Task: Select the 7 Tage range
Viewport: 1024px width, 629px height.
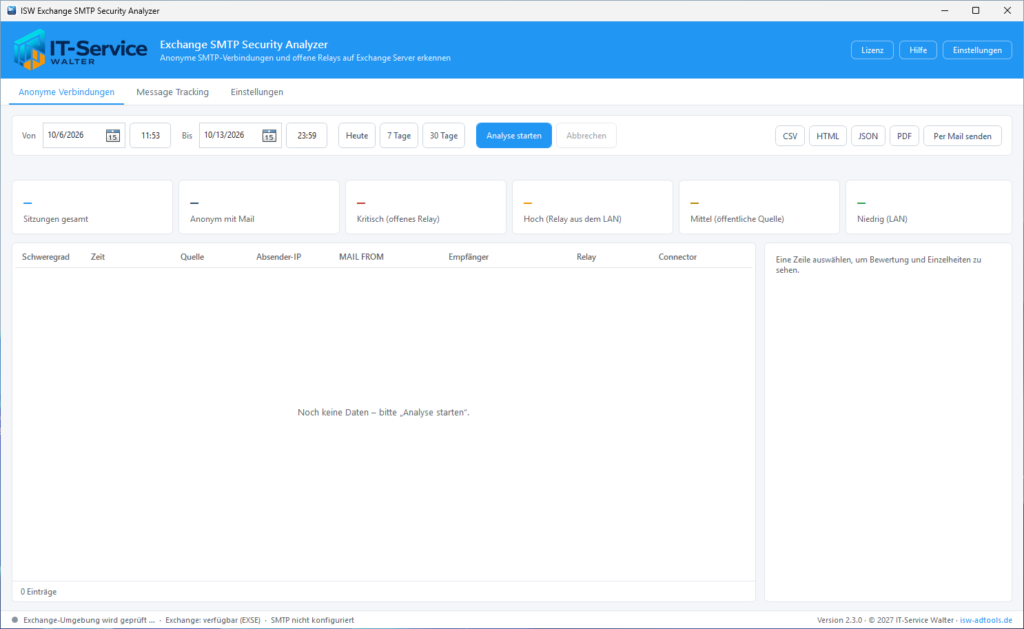Action: [398, 136]
